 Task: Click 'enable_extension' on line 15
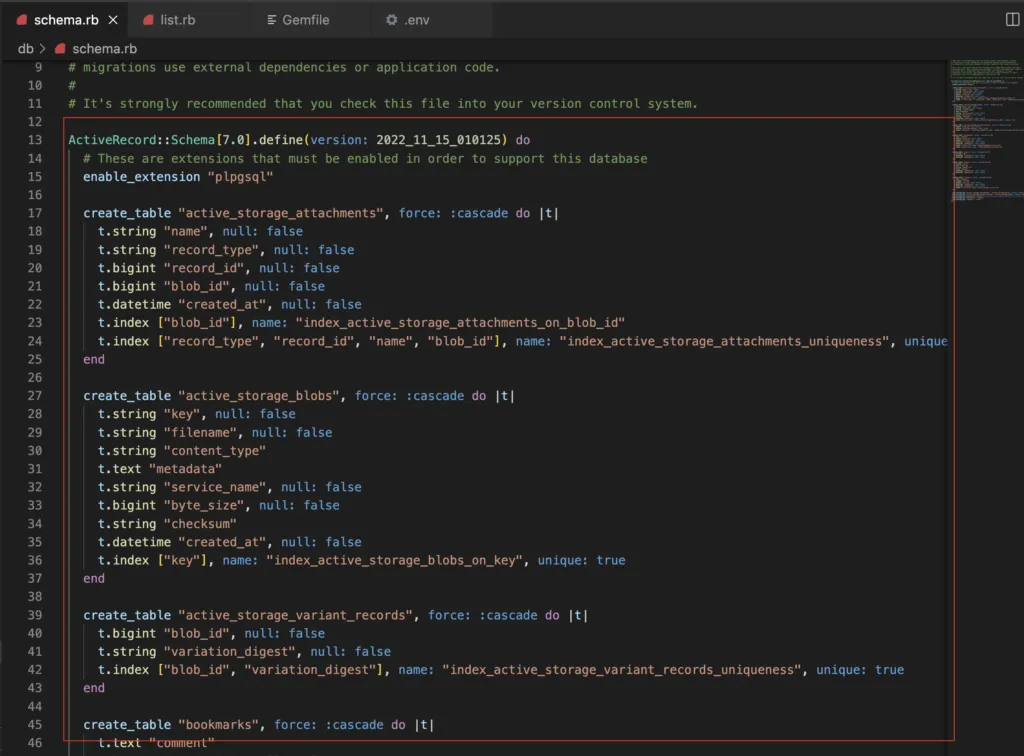pyautogui.click(x=142, y=177)
